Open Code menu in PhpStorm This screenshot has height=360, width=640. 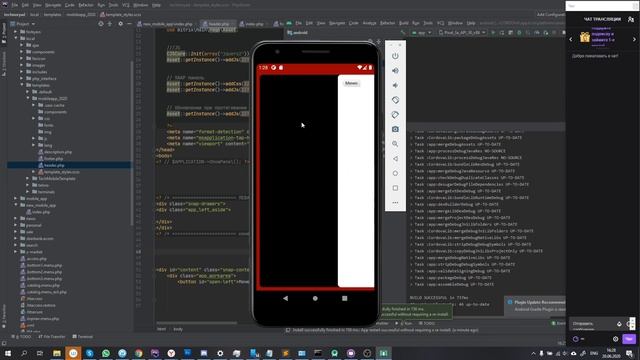70,5
